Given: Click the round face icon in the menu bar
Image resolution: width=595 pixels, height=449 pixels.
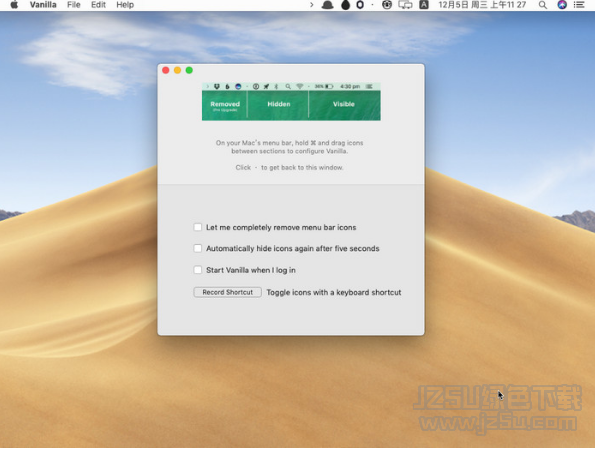Looking at the screenshot, I should 387,5.
